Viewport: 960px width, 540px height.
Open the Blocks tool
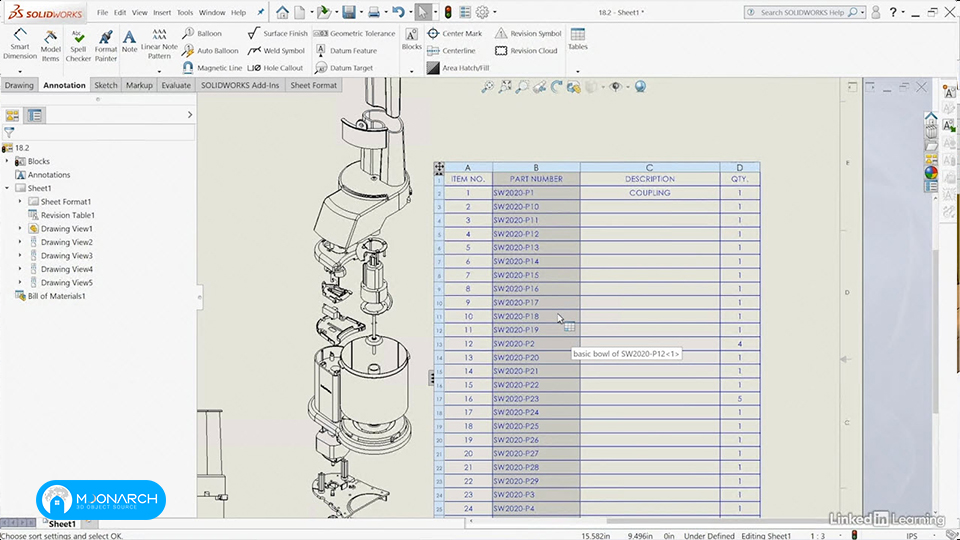(x=411, y=39)
